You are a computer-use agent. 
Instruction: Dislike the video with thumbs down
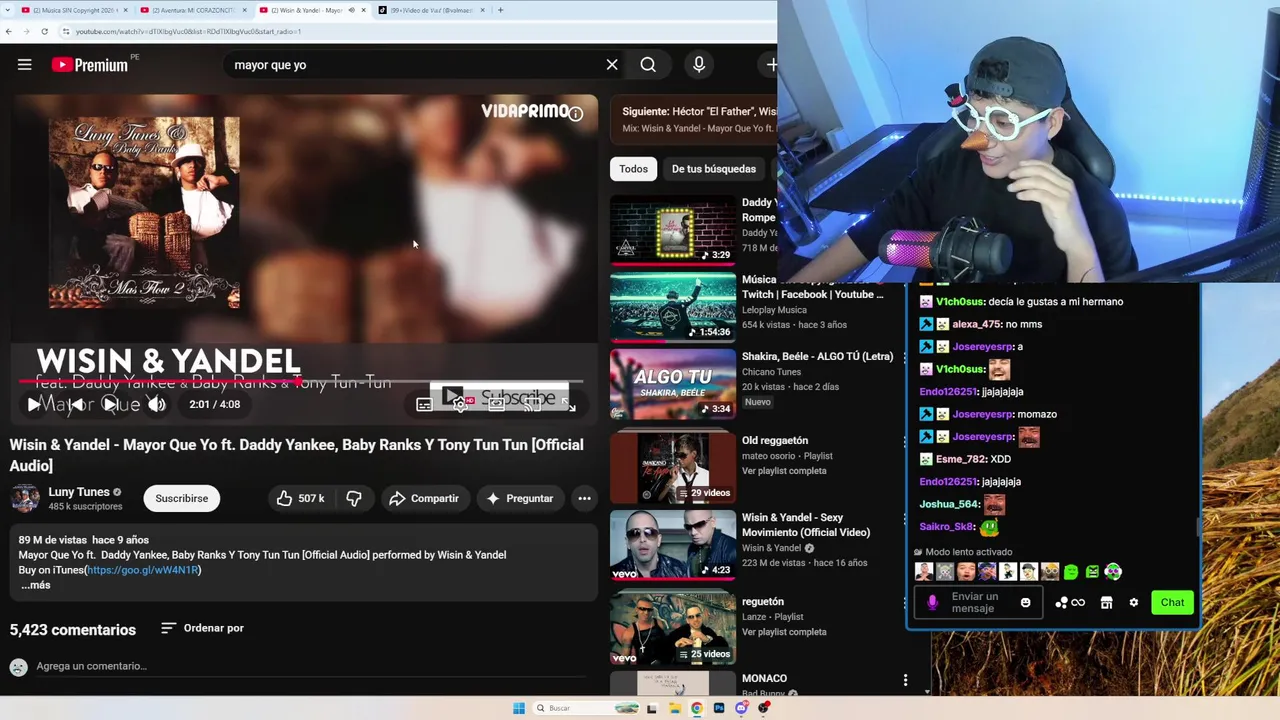tap(354, 498)
